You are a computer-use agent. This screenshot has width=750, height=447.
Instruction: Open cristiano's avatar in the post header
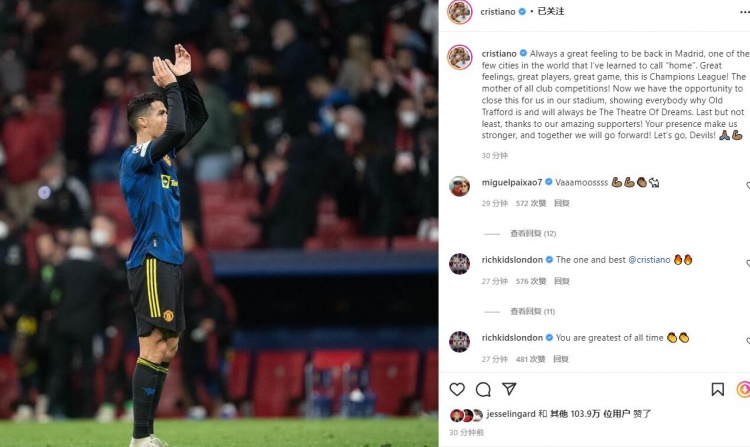[x=460, y=11]
